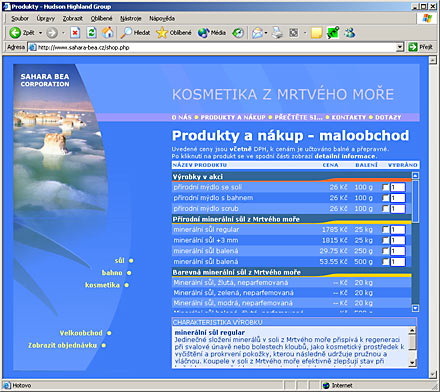
Task: Open the Mail envelope icon
Action: pyautogui.click(x=257, y=33)
